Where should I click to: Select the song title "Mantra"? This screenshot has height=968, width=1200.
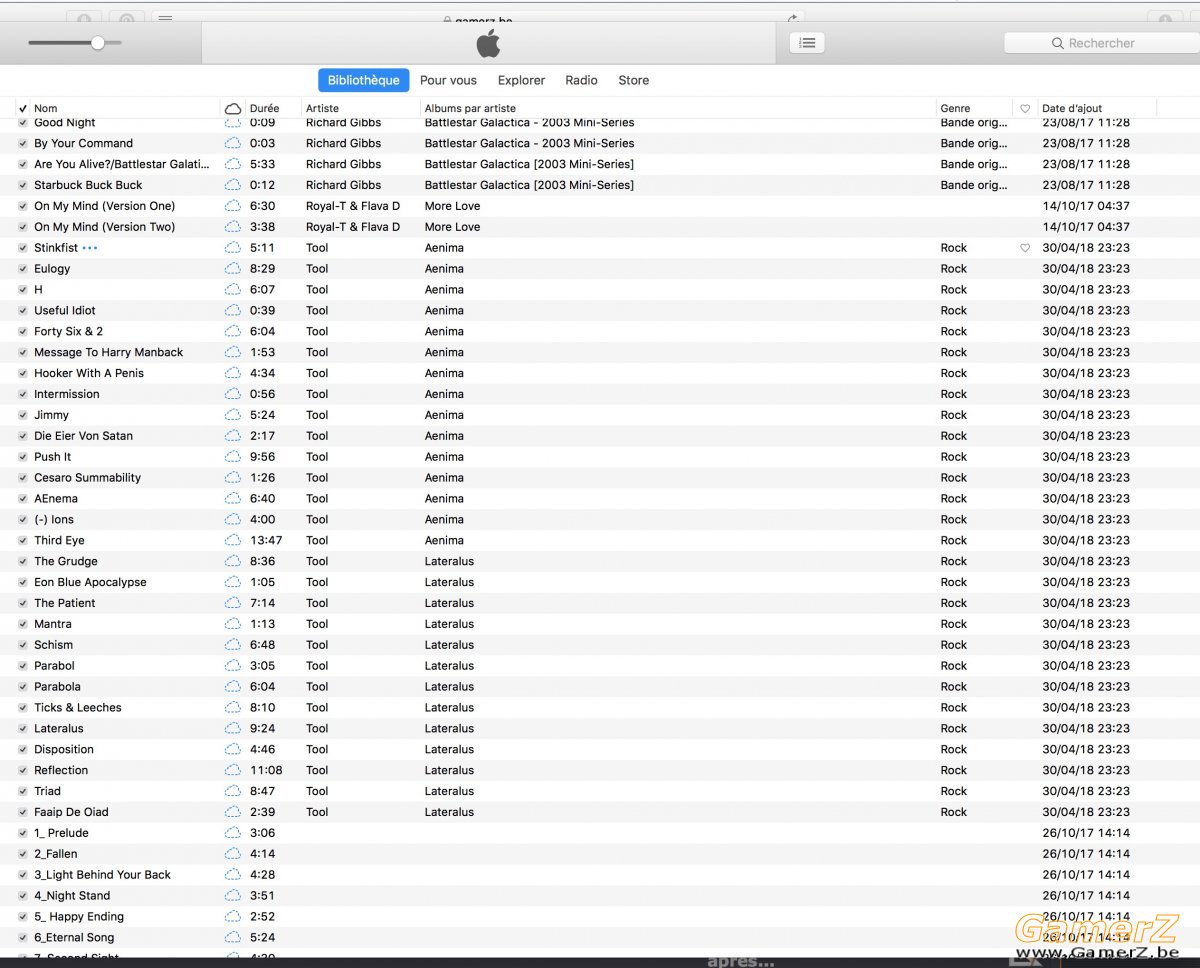(53, 624)
